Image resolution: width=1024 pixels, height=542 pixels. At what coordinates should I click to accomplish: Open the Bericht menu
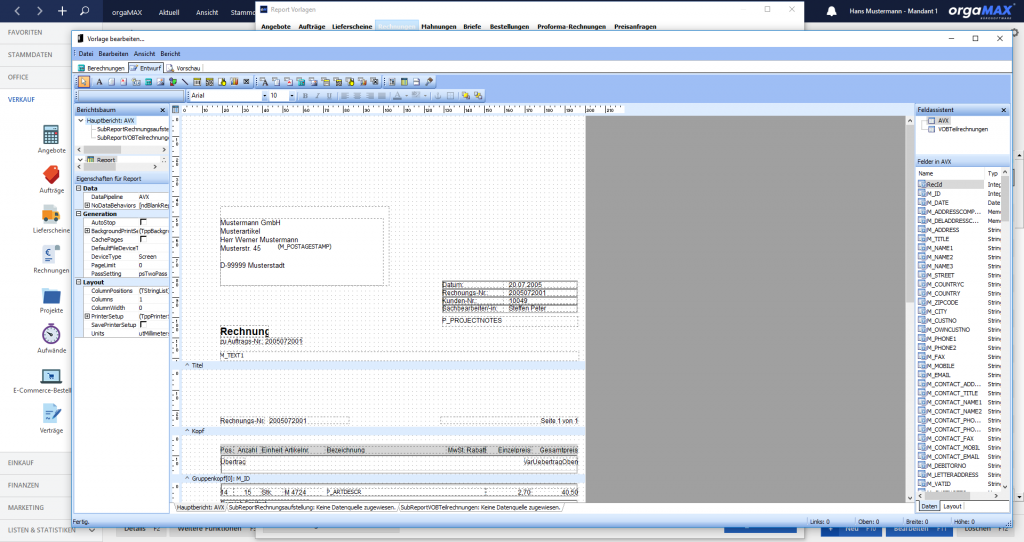170,54
